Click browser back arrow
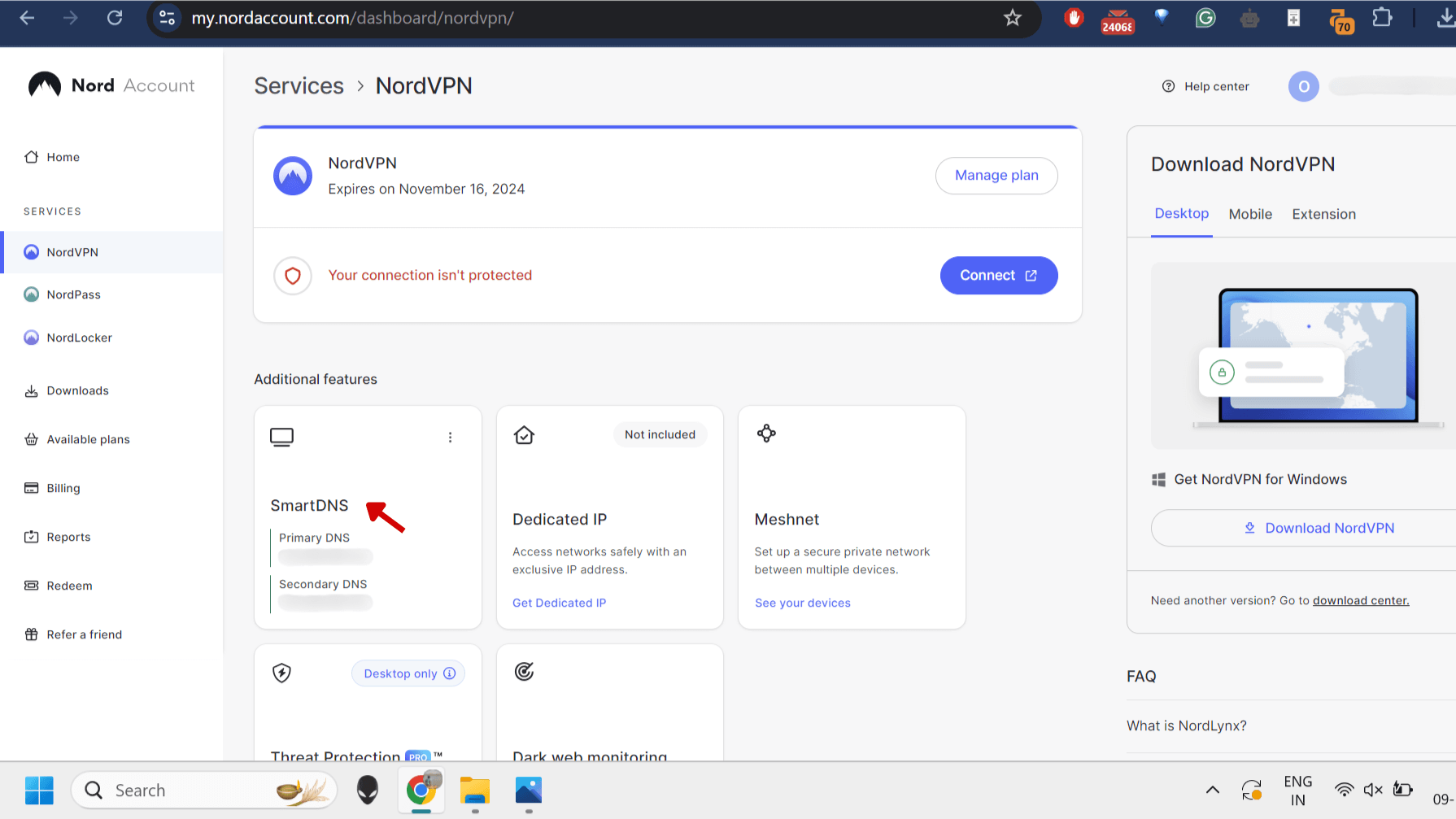 pyautogui.click(x=27, y=18)
